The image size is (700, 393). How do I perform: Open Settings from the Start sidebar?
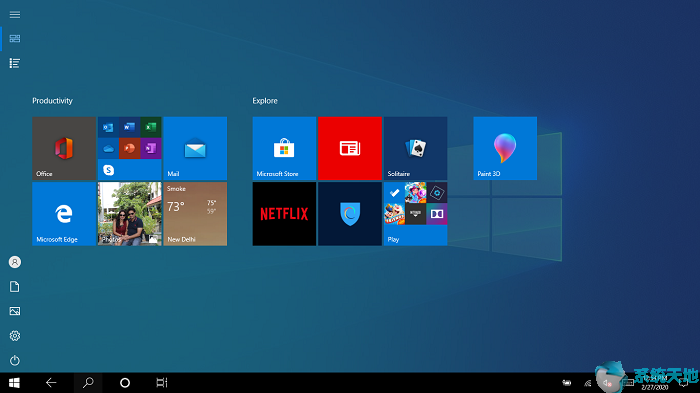pyautogui.click(x=15, y=336)
